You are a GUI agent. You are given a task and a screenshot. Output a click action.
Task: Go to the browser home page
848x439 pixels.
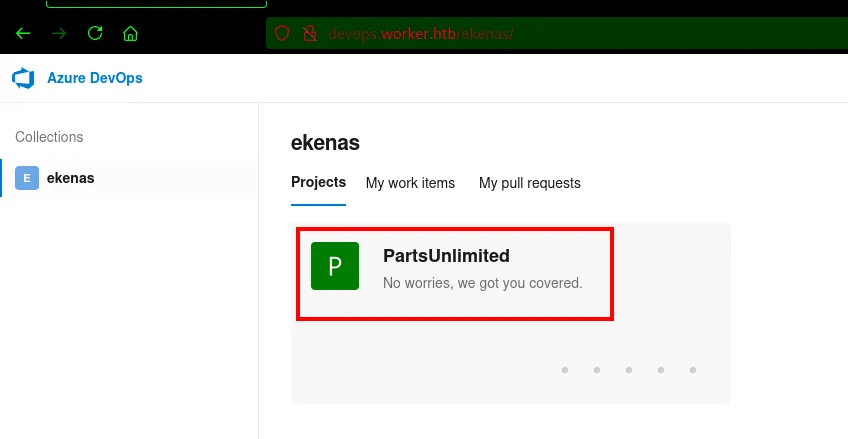coord(130,33)
